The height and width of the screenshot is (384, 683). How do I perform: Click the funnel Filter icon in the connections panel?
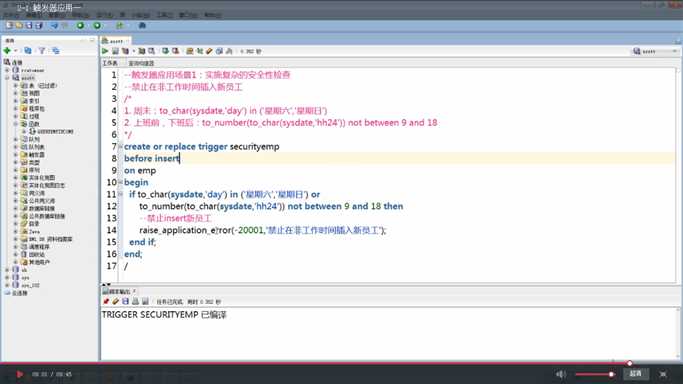[x=42, y=51]
